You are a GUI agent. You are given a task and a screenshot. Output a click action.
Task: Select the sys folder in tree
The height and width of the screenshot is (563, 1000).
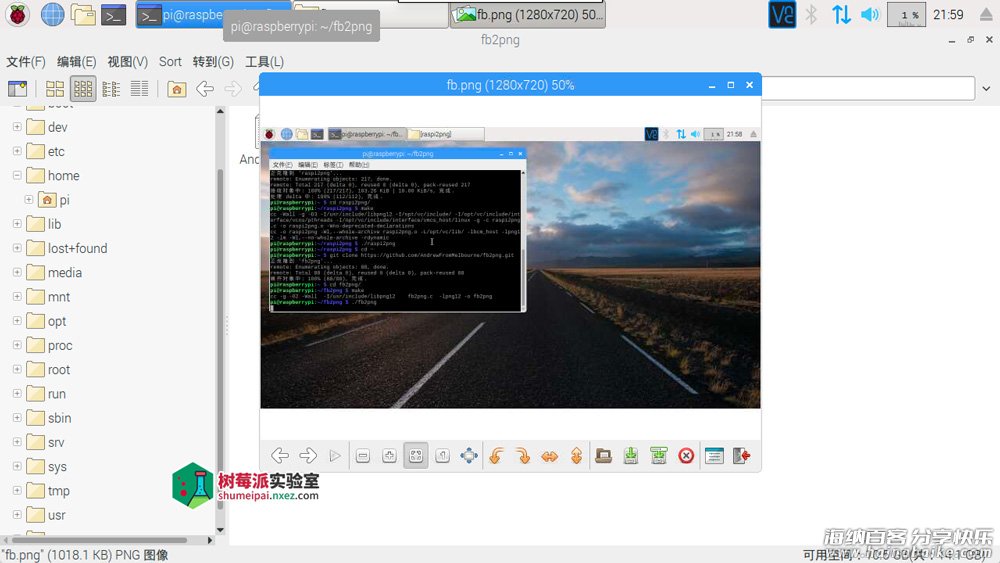(x=57, y=467)
